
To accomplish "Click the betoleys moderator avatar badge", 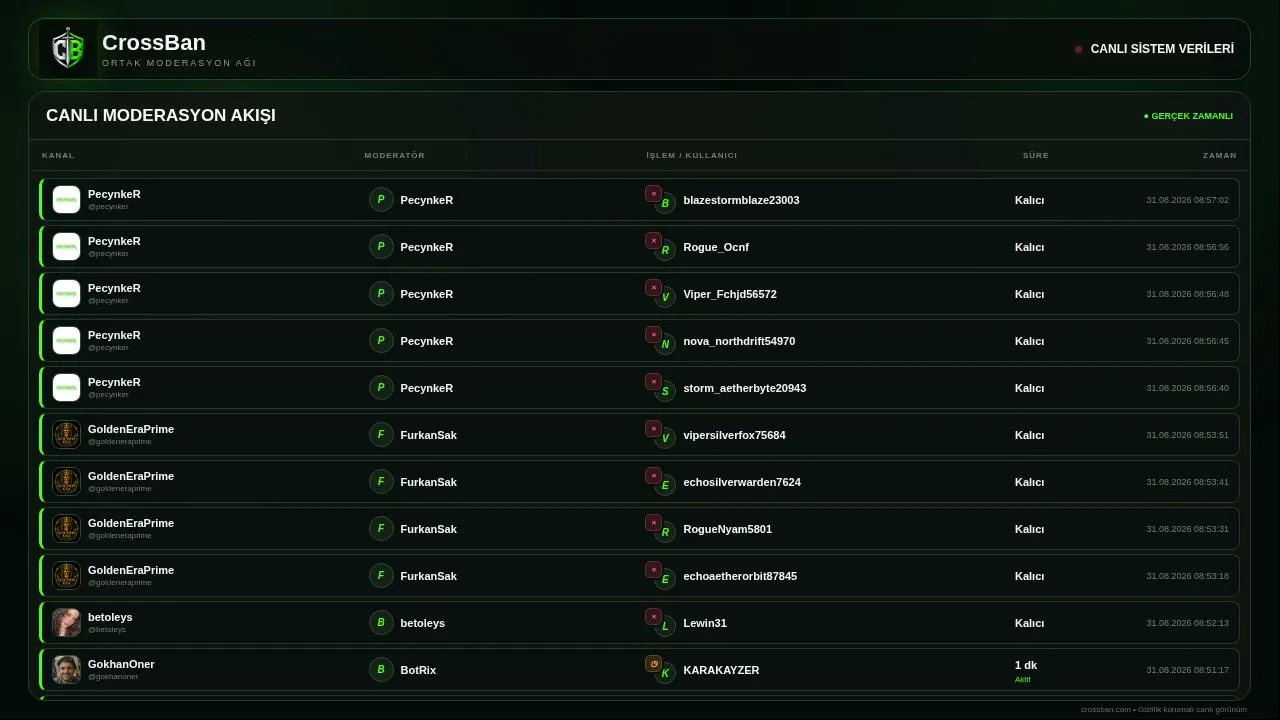I will pos(381,622).
